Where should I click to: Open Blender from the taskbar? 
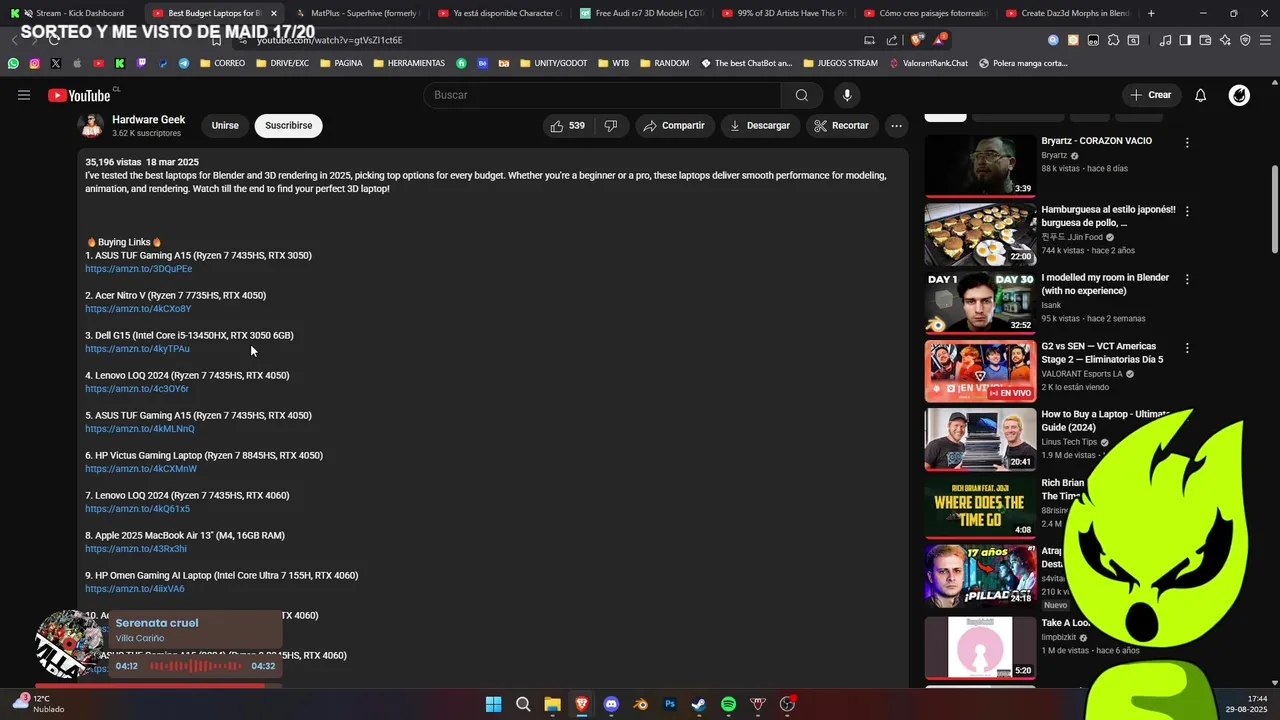641,704
